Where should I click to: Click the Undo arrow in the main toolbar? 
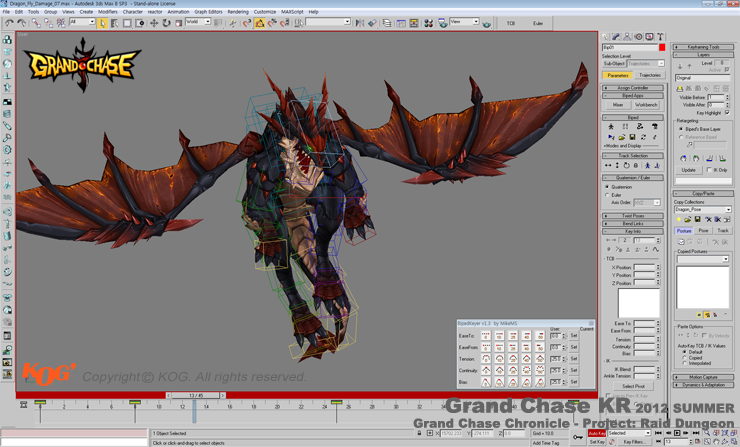(x=9, y=23)
